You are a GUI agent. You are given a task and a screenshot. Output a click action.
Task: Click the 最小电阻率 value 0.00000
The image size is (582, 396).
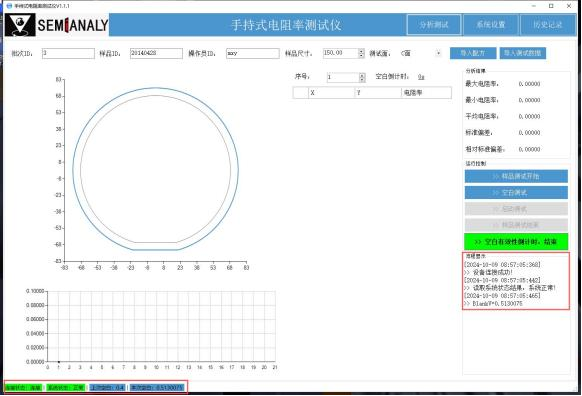[x=529, y=100]
